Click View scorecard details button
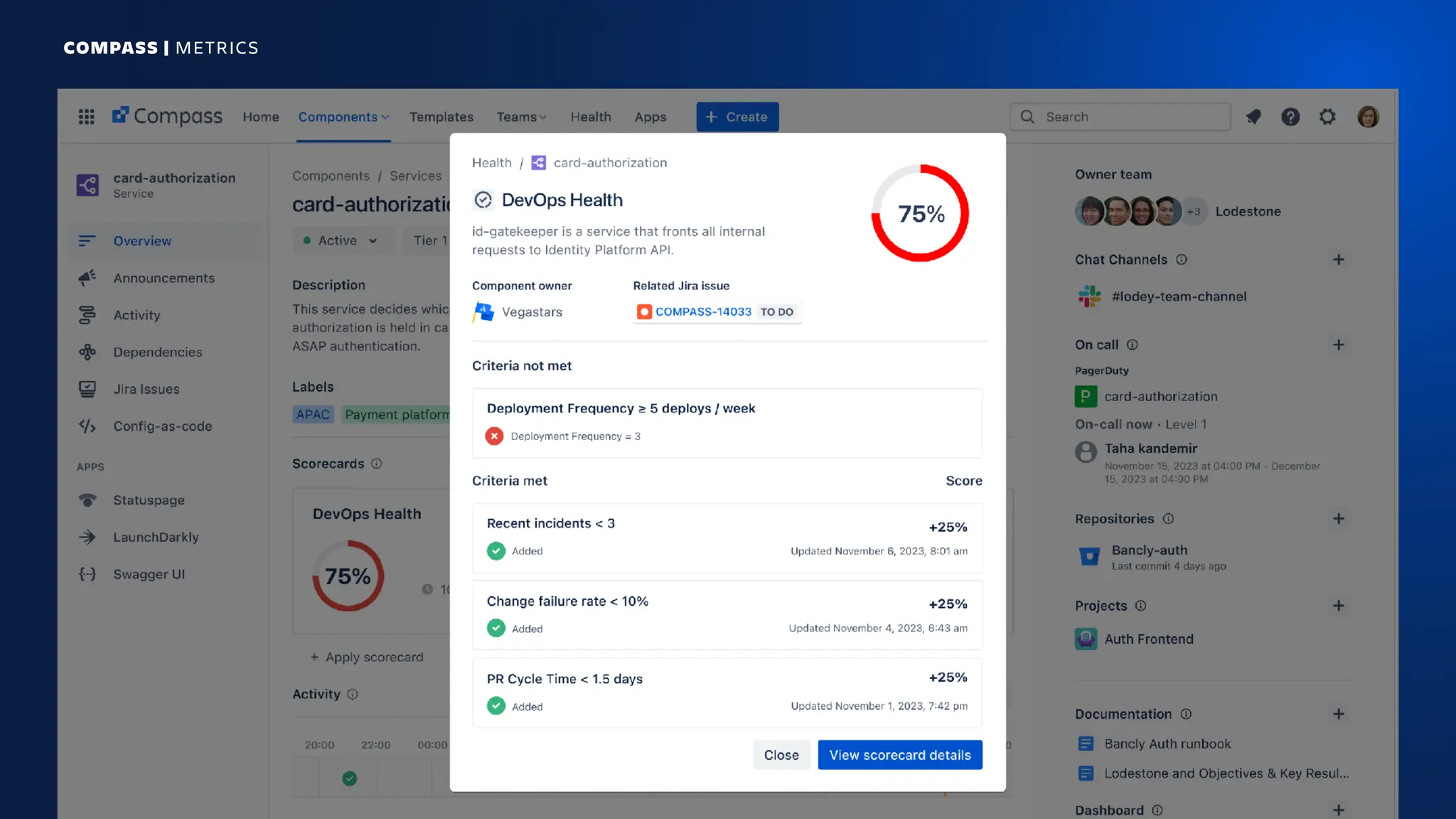1456x819 pixels. pos(899,755)
